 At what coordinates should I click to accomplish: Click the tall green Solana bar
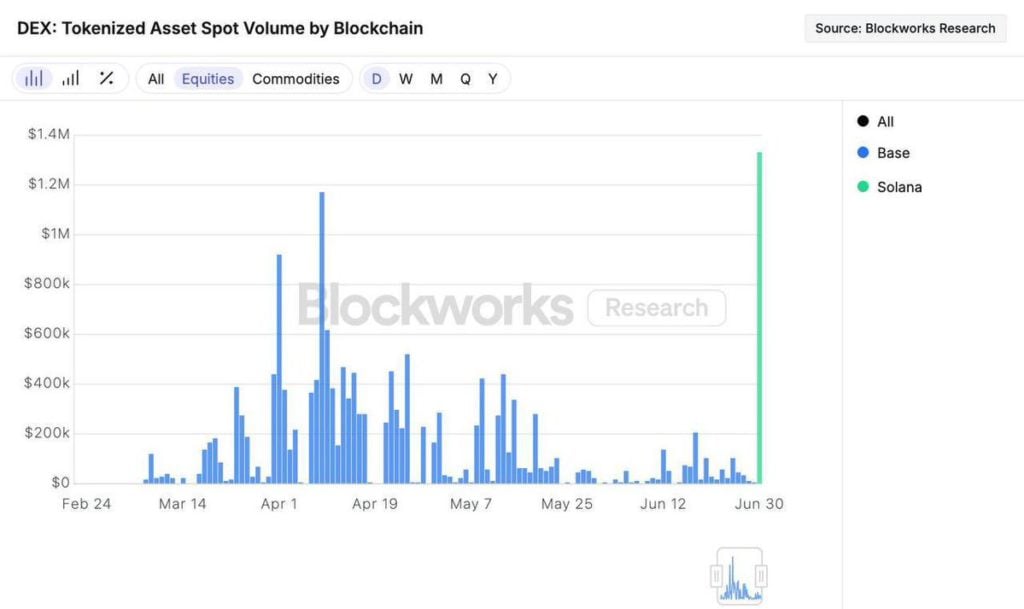click(x=759, y=320)
